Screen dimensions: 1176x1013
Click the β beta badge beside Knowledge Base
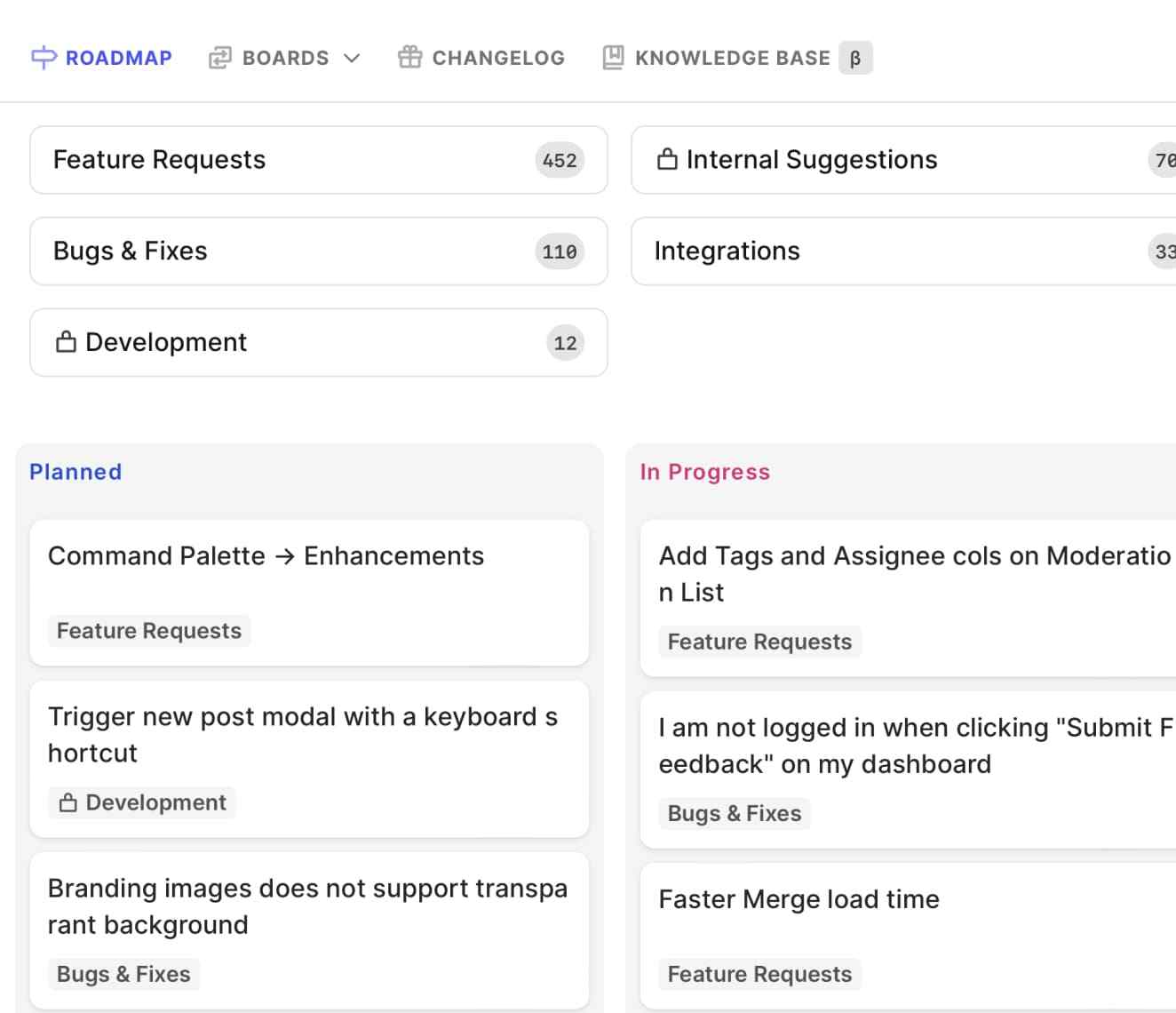click(x=855, y=57)
